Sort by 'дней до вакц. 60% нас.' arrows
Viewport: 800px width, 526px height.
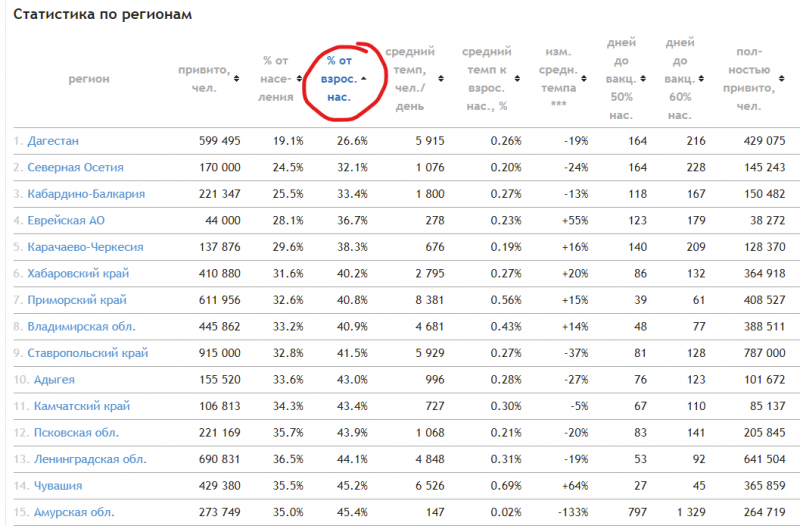[x=701, y=79]
